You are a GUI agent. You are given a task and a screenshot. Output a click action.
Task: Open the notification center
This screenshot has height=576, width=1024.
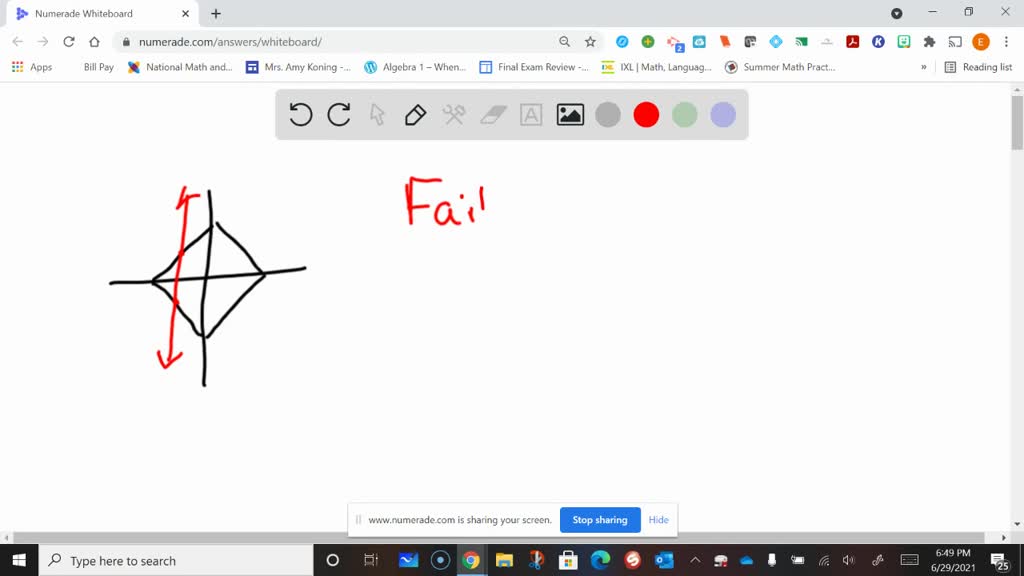click(x=999, y=560)
